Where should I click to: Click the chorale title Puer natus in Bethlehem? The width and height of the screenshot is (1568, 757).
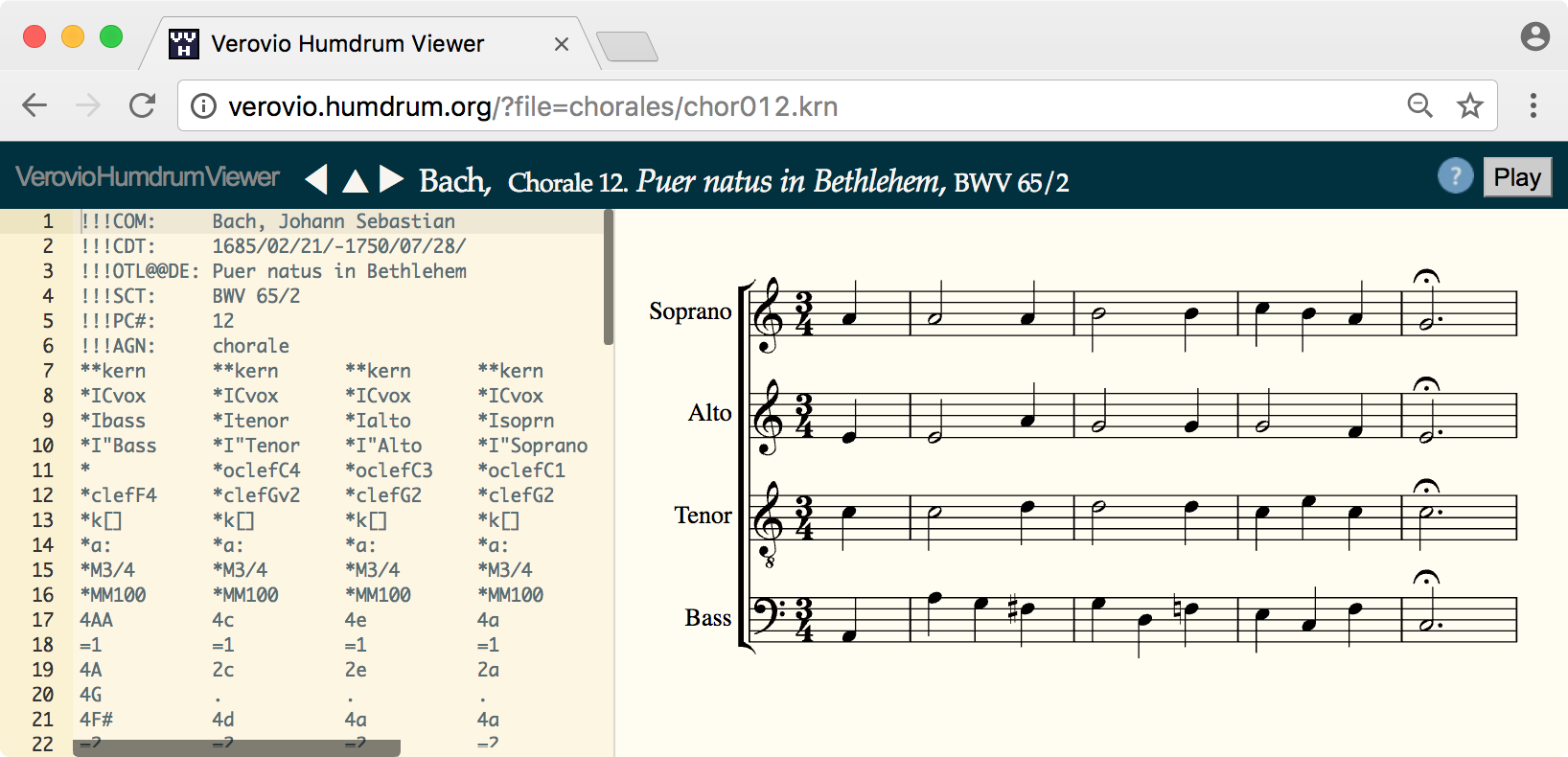[x=790, y=180]
